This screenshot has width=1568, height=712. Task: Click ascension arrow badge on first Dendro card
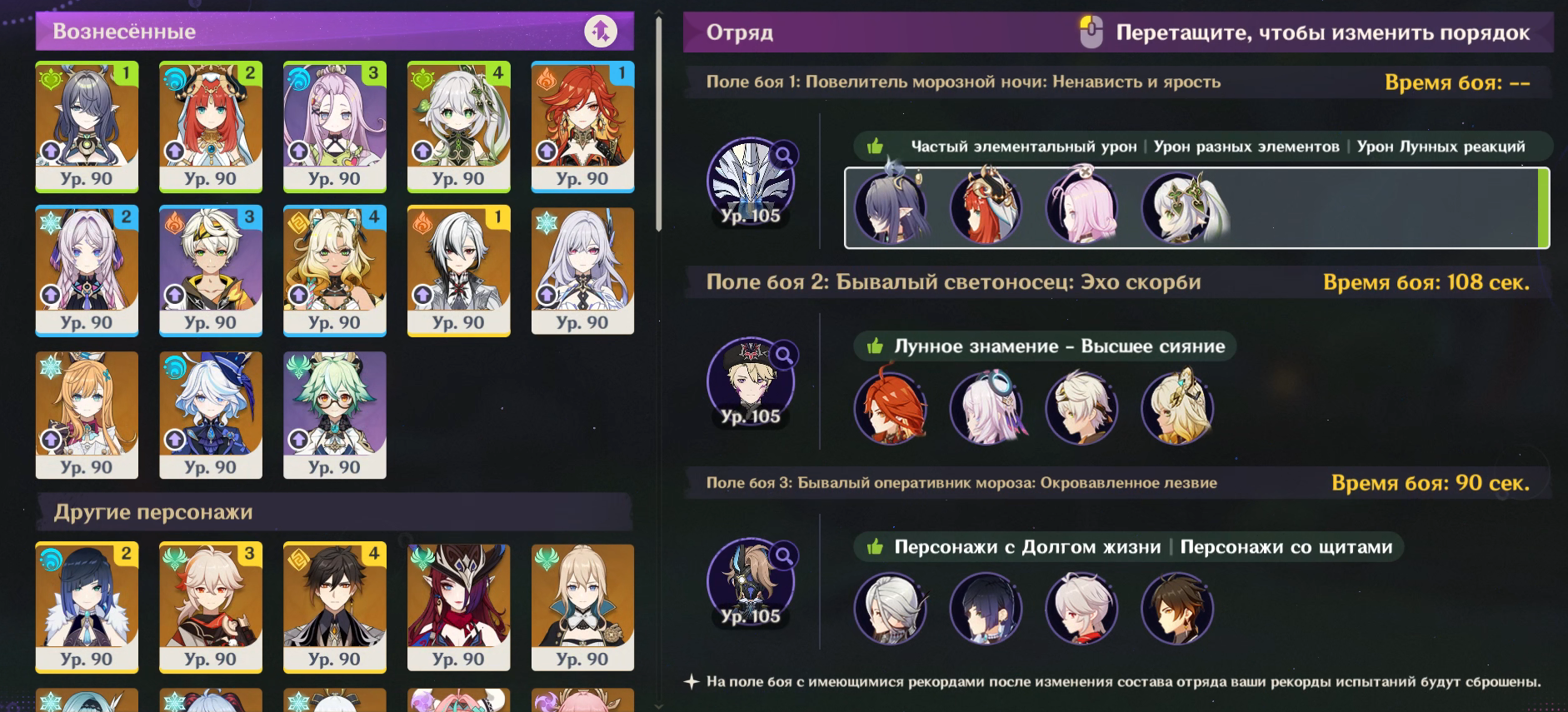51,151
